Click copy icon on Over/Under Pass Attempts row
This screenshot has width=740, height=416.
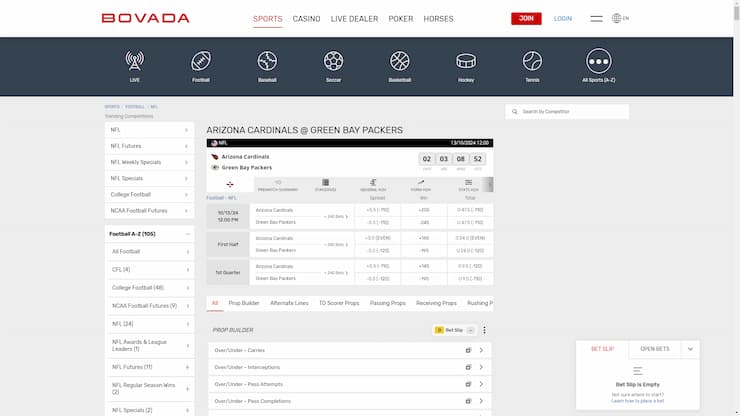pyautogui.click(x=468, y=384)
